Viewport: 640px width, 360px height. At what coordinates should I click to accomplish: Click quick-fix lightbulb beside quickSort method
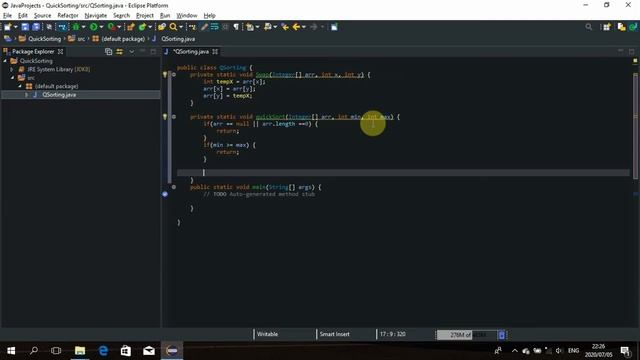(x=165, y=117)
